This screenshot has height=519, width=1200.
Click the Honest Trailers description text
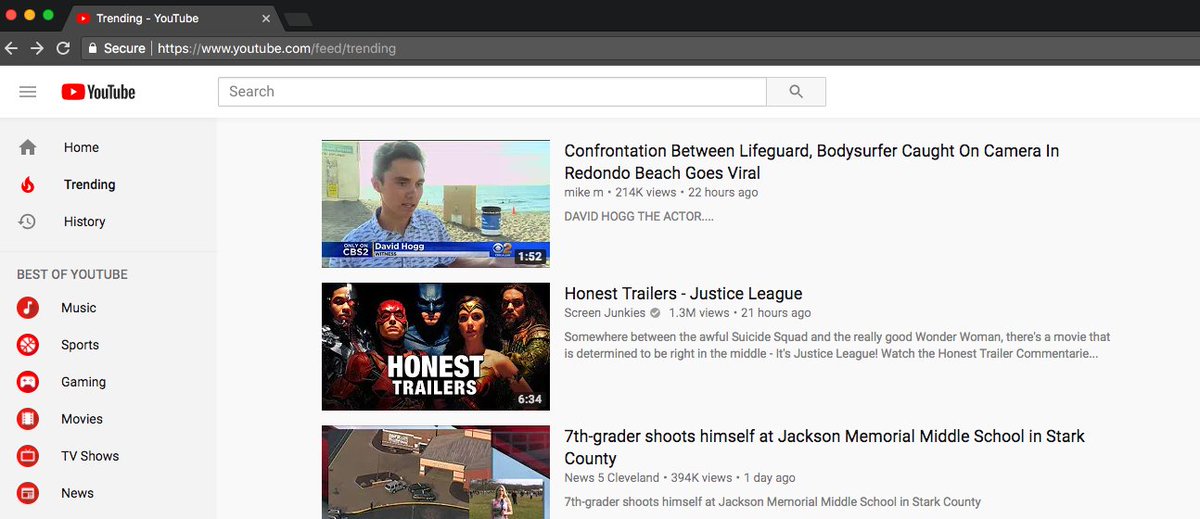point(837,345)
